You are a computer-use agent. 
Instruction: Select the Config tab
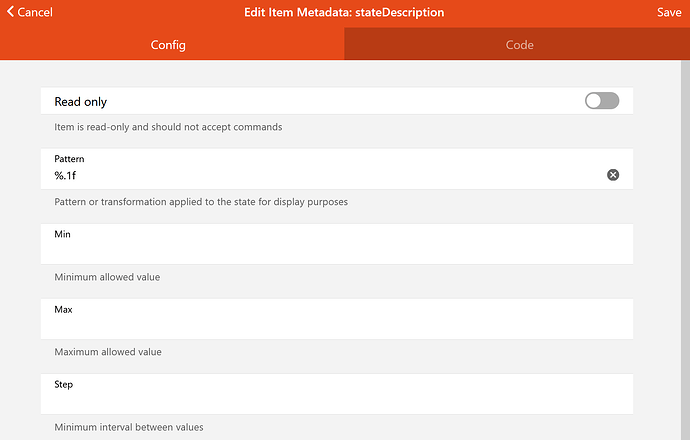(x=168, y=45)
